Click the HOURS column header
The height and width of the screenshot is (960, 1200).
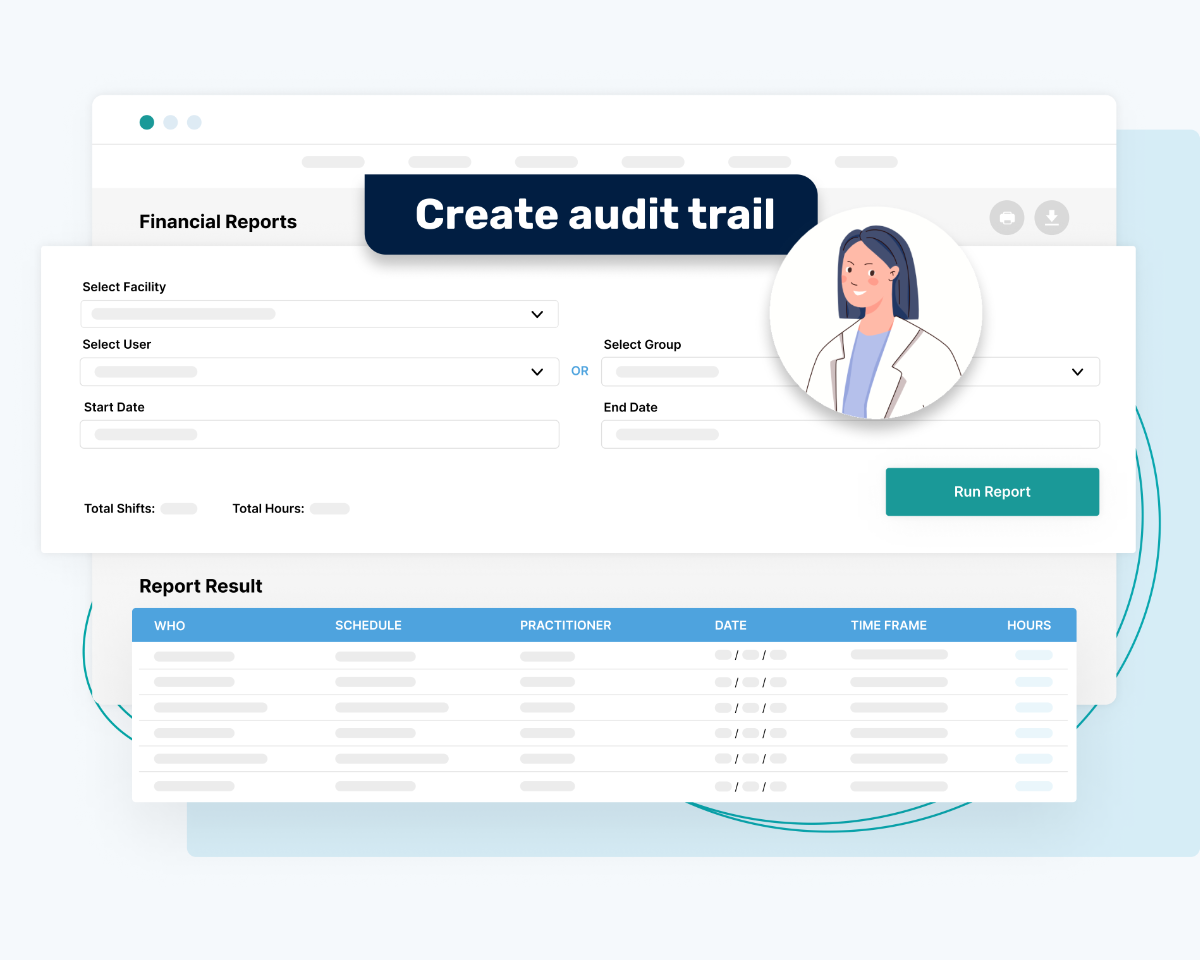(1029, 625)
